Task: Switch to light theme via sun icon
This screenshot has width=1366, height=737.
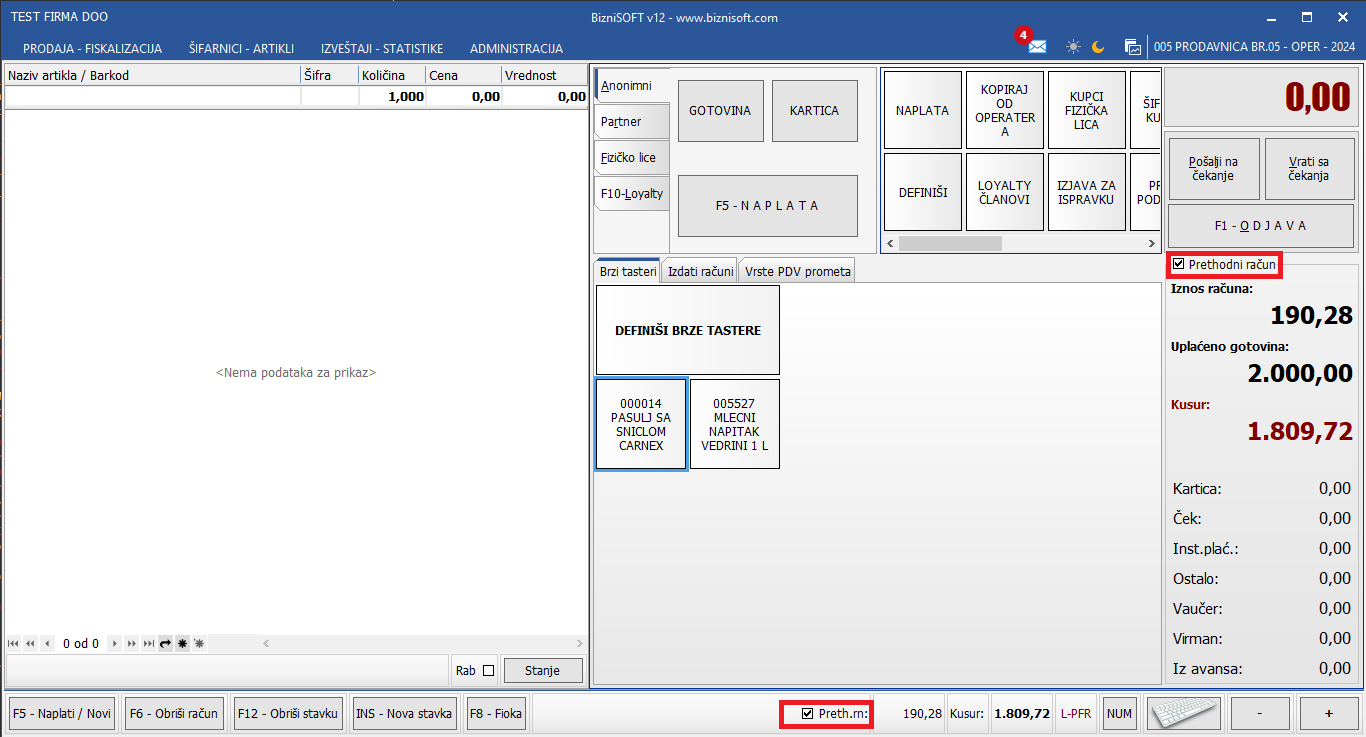Action: point(1073,47)
